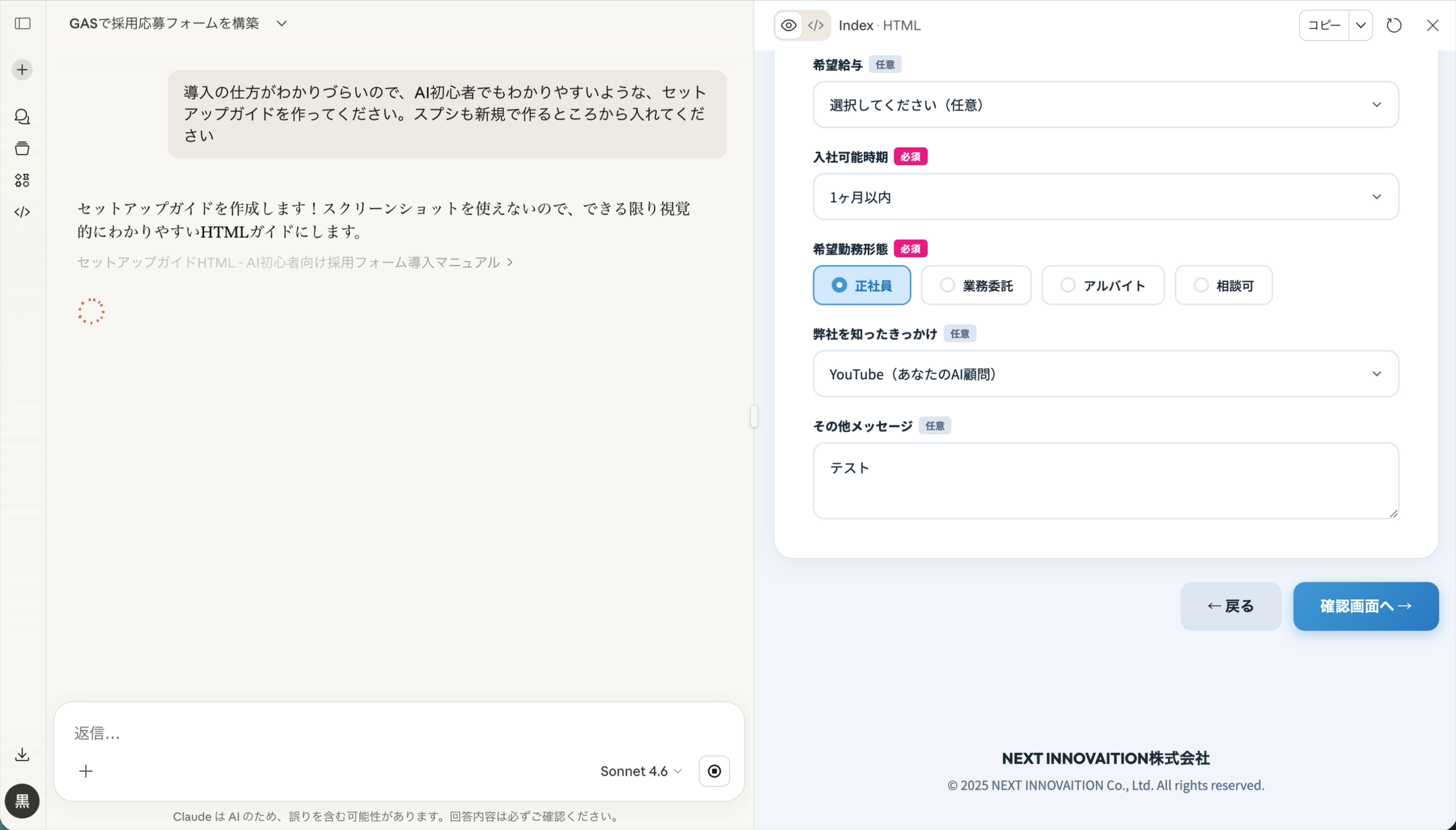Start a new chat with the plus icon
The width and height of the screenshot is (1456, 830).
[22, 69]
